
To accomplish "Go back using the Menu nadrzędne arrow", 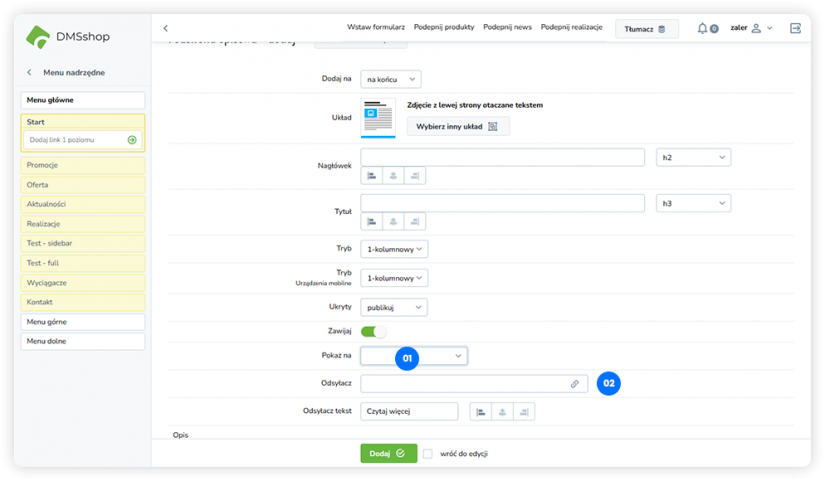I will [29, 72].
